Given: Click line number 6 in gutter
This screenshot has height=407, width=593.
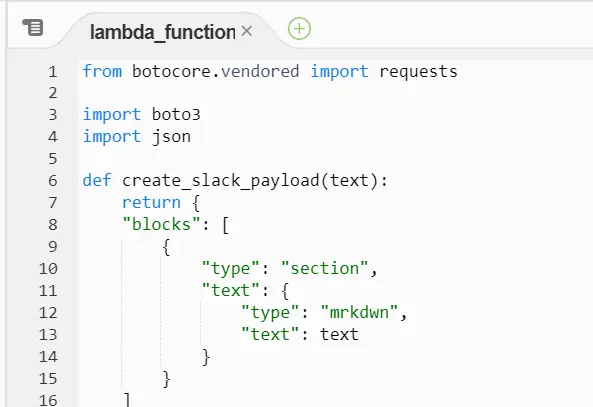Looking at the screenshot, I should 53,181.
